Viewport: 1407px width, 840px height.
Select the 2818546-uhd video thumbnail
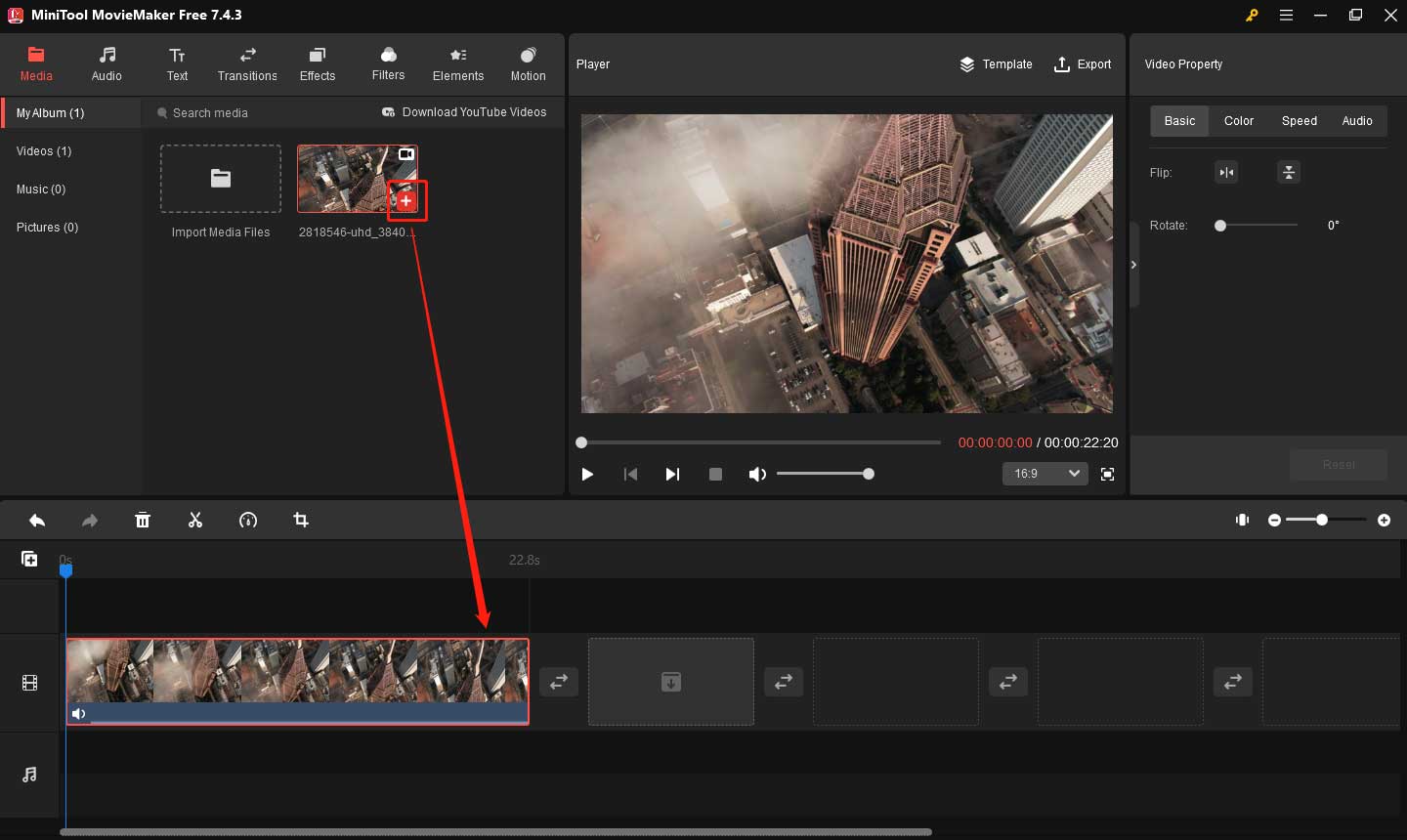pyautogui.click(x=357, y=179)
